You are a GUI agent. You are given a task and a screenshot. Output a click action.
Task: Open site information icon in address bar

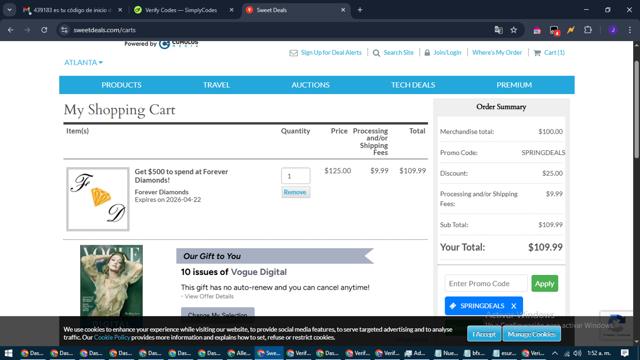64,30
